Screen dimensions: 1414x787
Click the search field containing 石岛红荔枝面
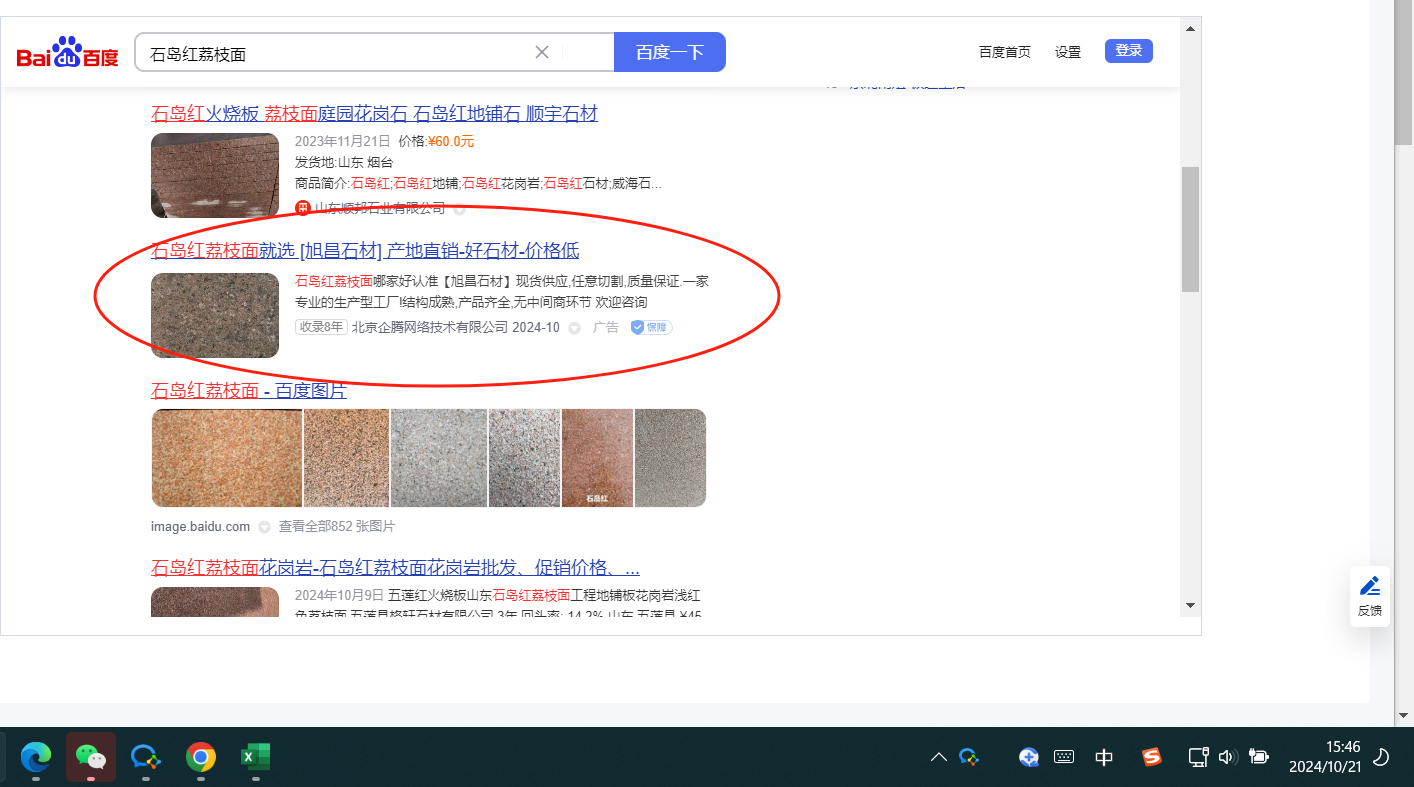(x=335, y=53)
